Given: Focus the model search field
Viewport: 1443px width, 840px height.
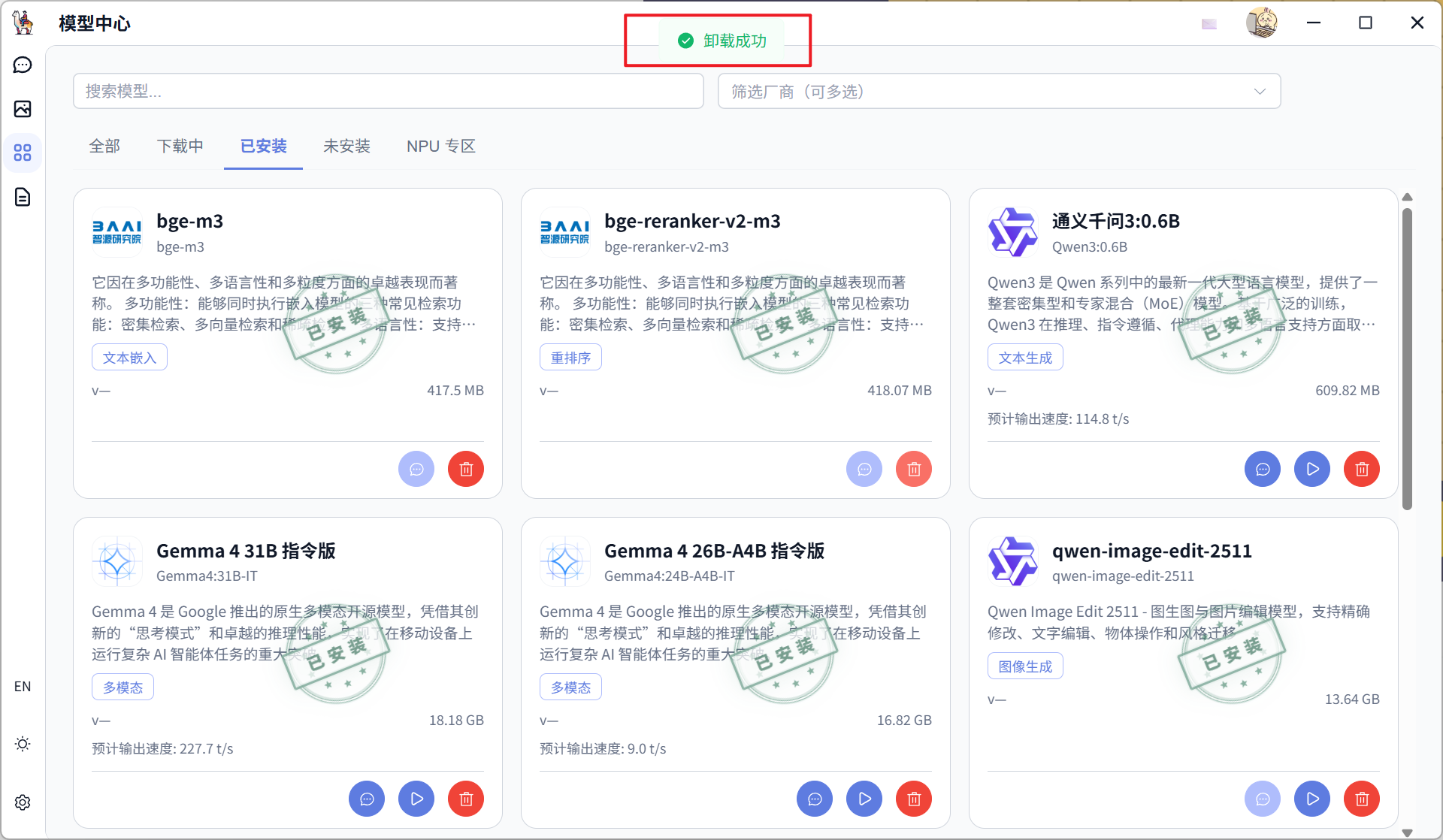Looking at the screenshot, I should (x=389, y=91).
